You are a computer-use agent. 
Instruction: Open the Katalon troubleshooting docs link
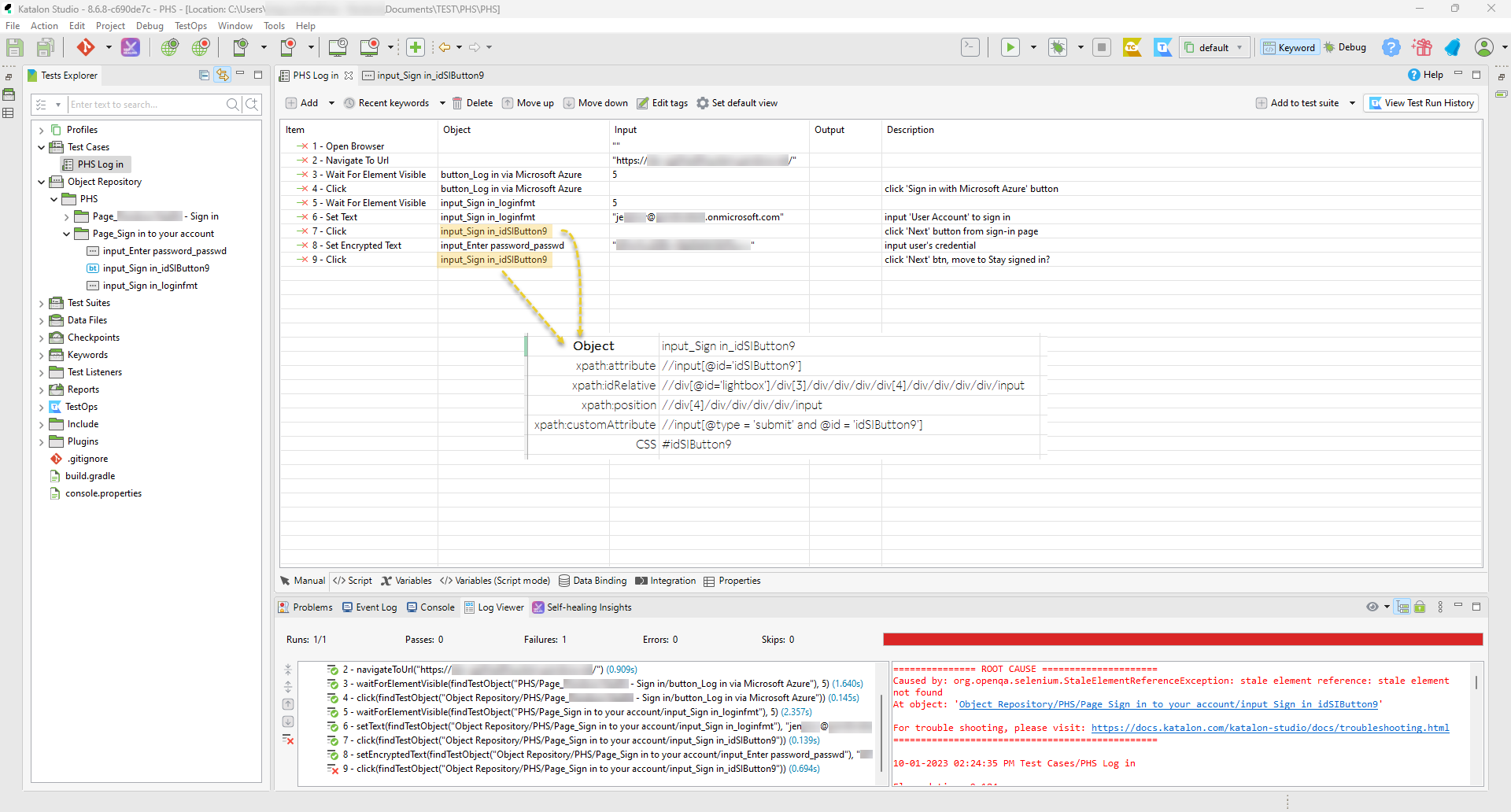1270,728
